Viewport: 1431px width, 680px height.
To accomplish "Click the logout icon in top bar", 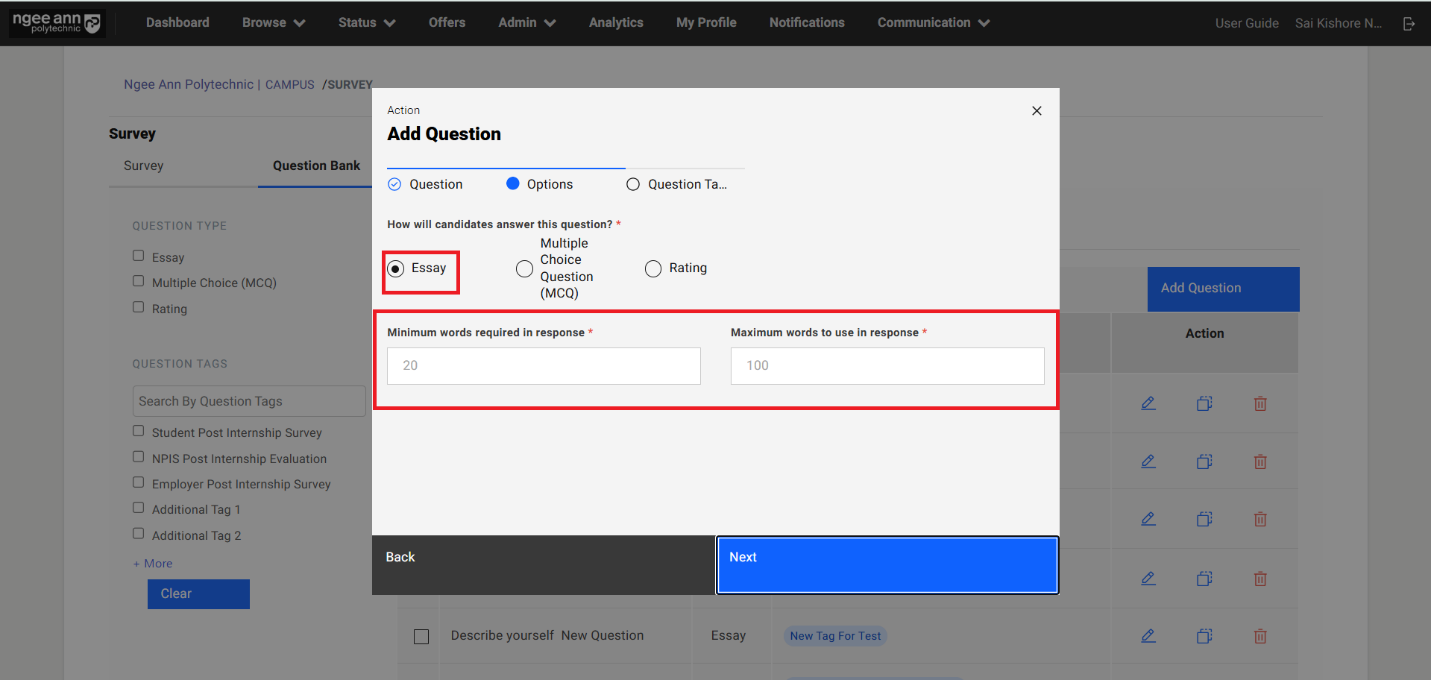I will 1408,23.
